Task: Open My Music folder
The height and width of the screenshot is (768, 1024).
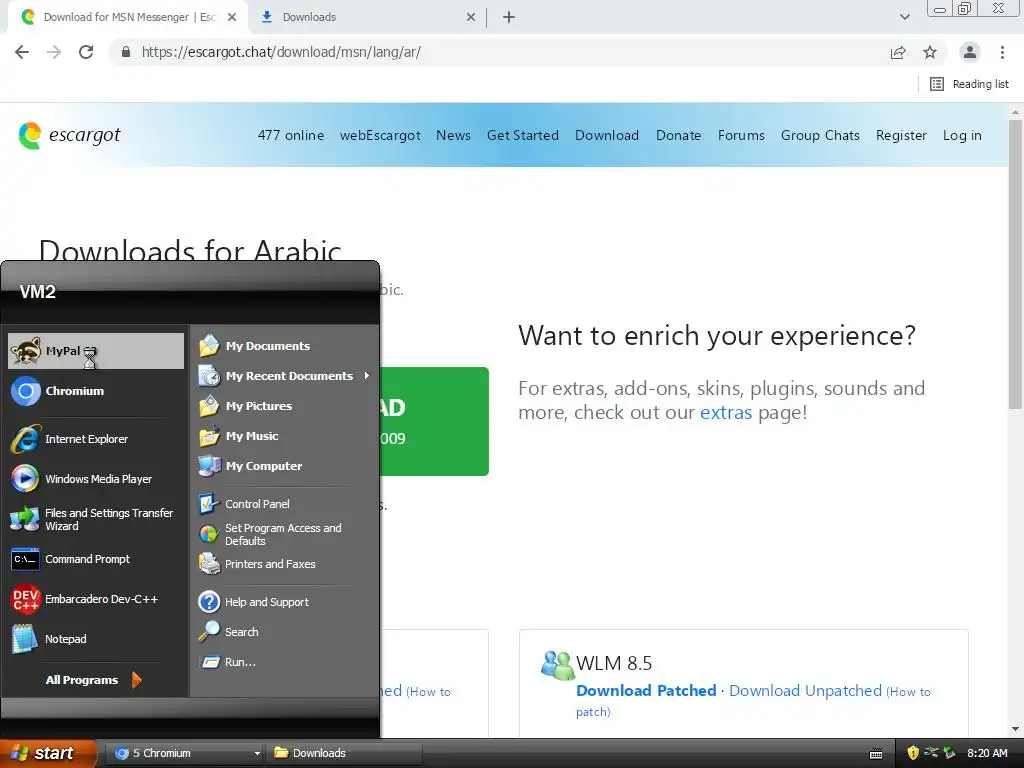Action: click(284, 436)
